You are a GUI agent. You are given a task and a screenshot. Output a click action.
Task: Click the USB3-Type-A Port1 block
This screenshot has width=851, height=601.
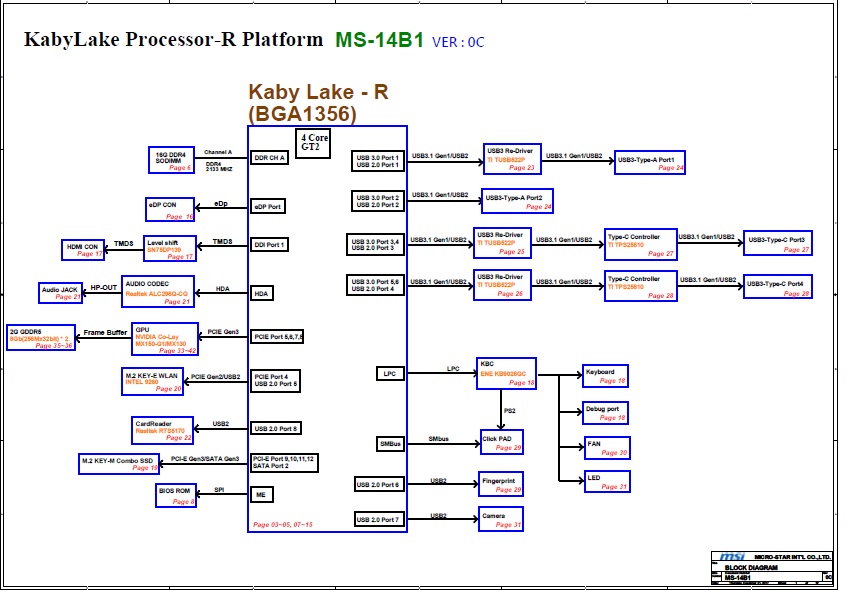click(x=650, y=162)
